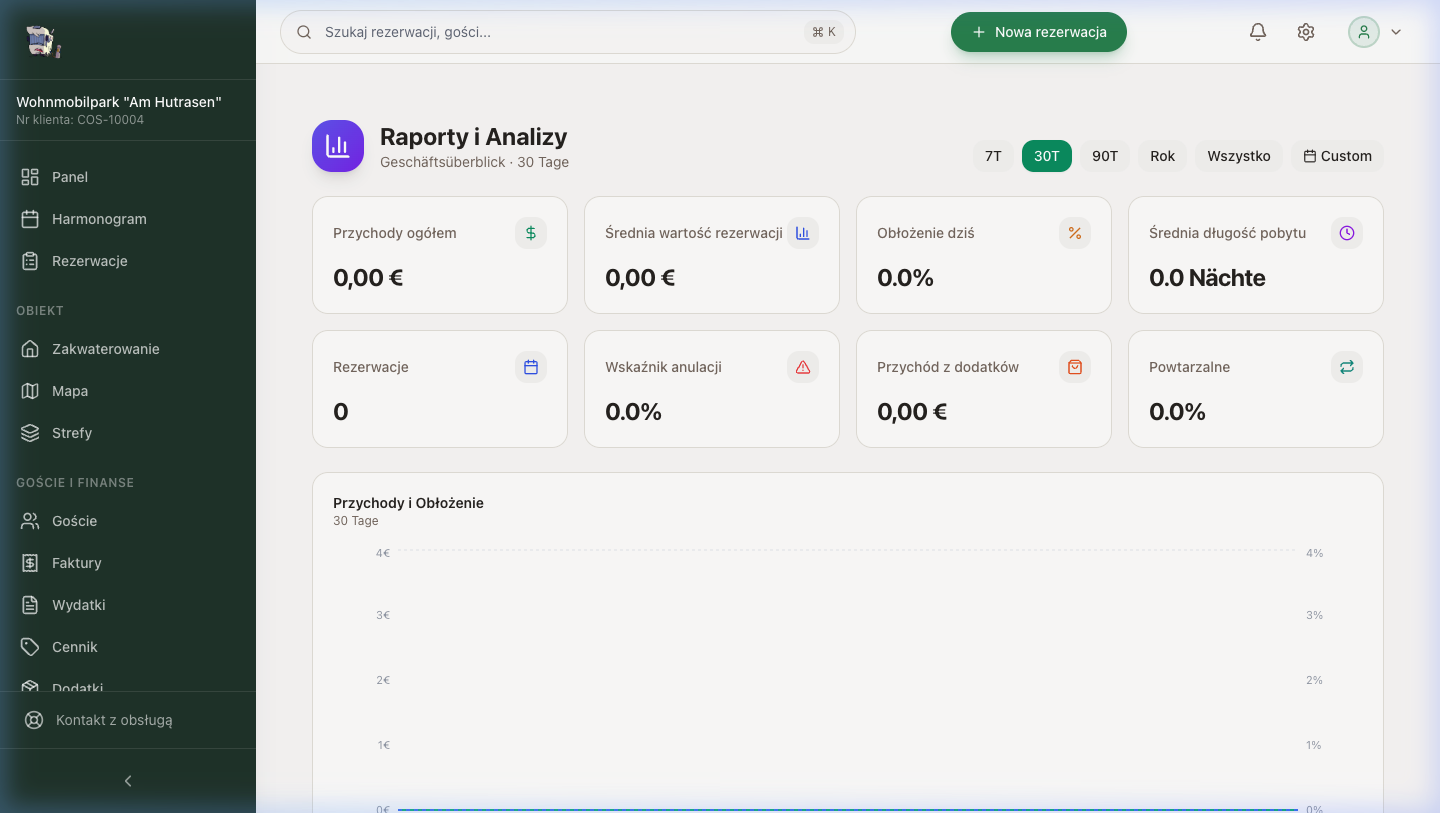Screen dimensions: 1440x813
Task: Click the Raporty i Analizy heading
Action: pos(473,137)
